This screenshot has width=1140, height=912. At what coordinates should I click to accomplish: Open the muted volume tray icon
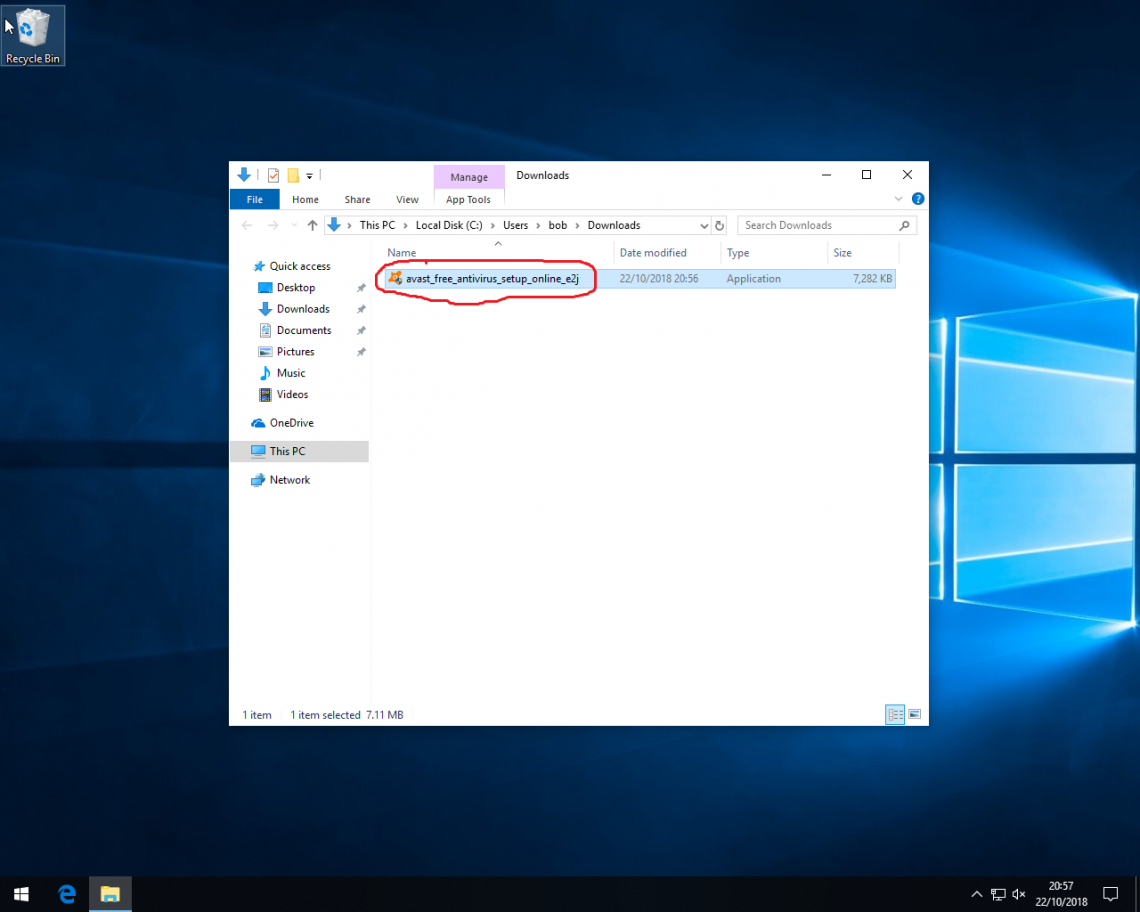point(1019,894)
